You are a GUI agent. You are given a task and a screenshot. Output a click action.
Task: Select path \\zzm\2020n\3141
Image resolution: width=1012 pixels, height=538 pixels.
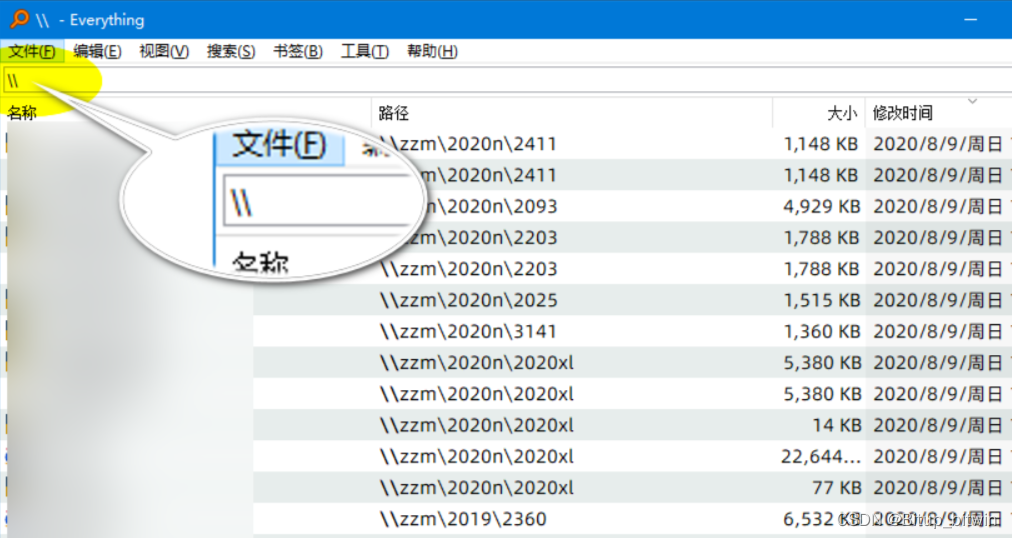(468, 332)
